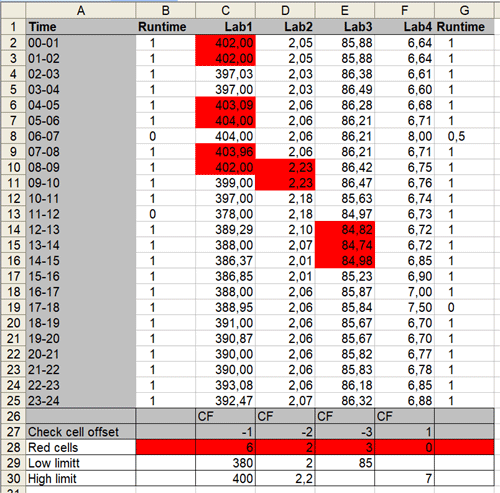Image resolution: width=500 pixels, height=493 pixels.
Task: Click the Time header cell
Action: pos(81,27)
